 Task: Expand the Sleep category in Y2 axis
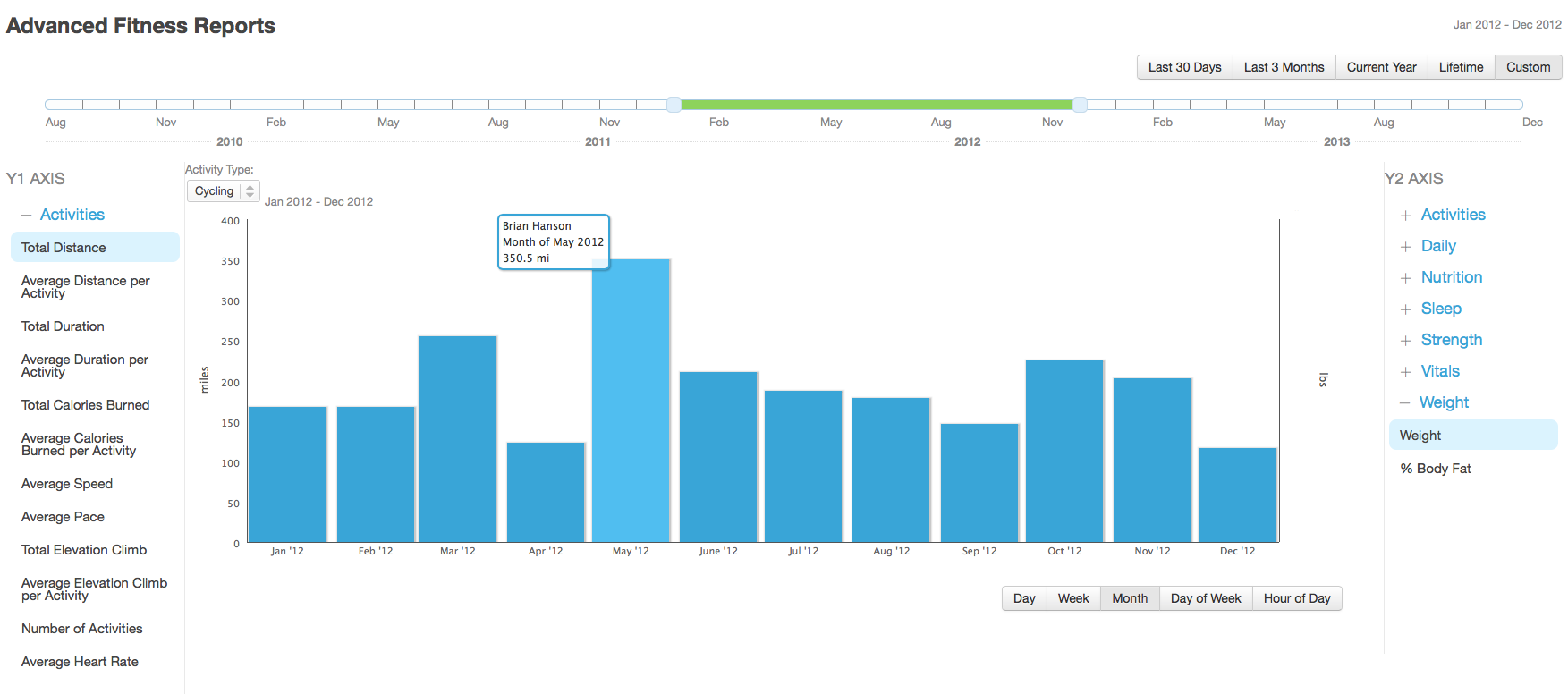(x=1405, y=309)
